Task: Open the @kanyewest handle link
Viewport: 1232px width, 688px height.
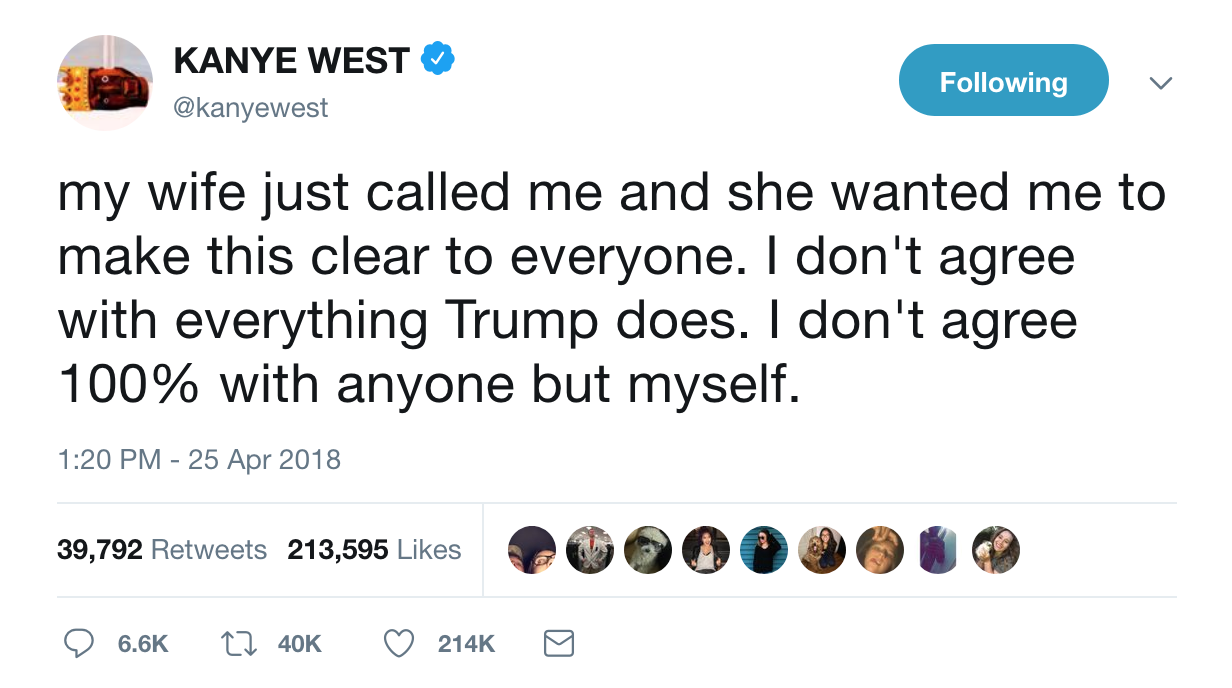Action: (250, 107)
